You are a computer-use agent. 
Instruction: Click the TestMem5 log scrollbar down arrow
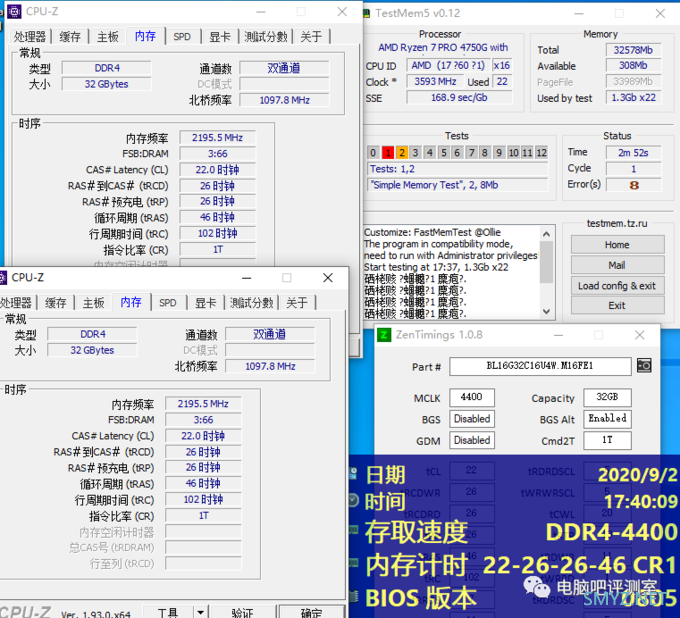tap(547, 311)
